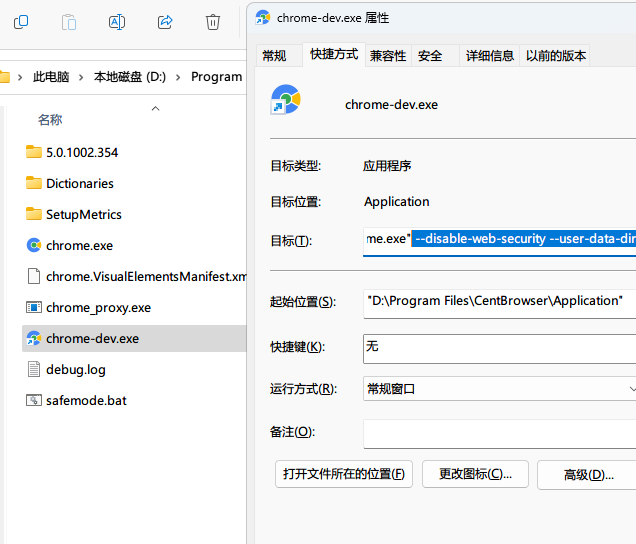This screenshot has width=636, height=544.
Task: Click the safemode.bat file icon
Action: click(x=34, y=400)
